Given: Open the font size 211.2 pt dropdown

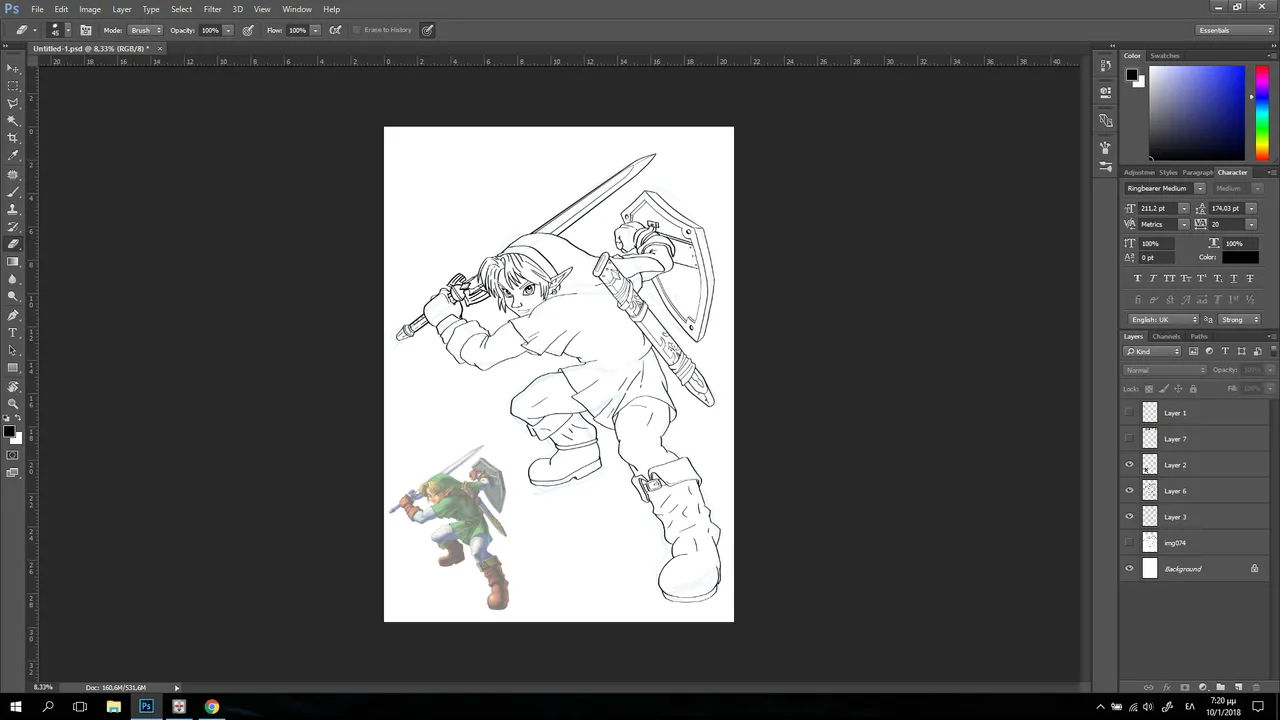Looking at the screenshot, I should 1184,208.
